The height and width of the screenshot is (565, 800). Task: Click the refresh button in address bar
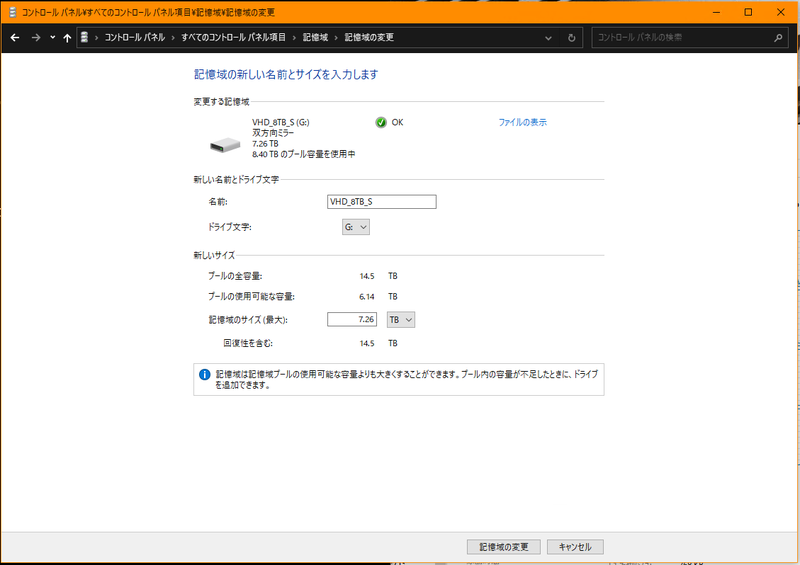[571, 38]
